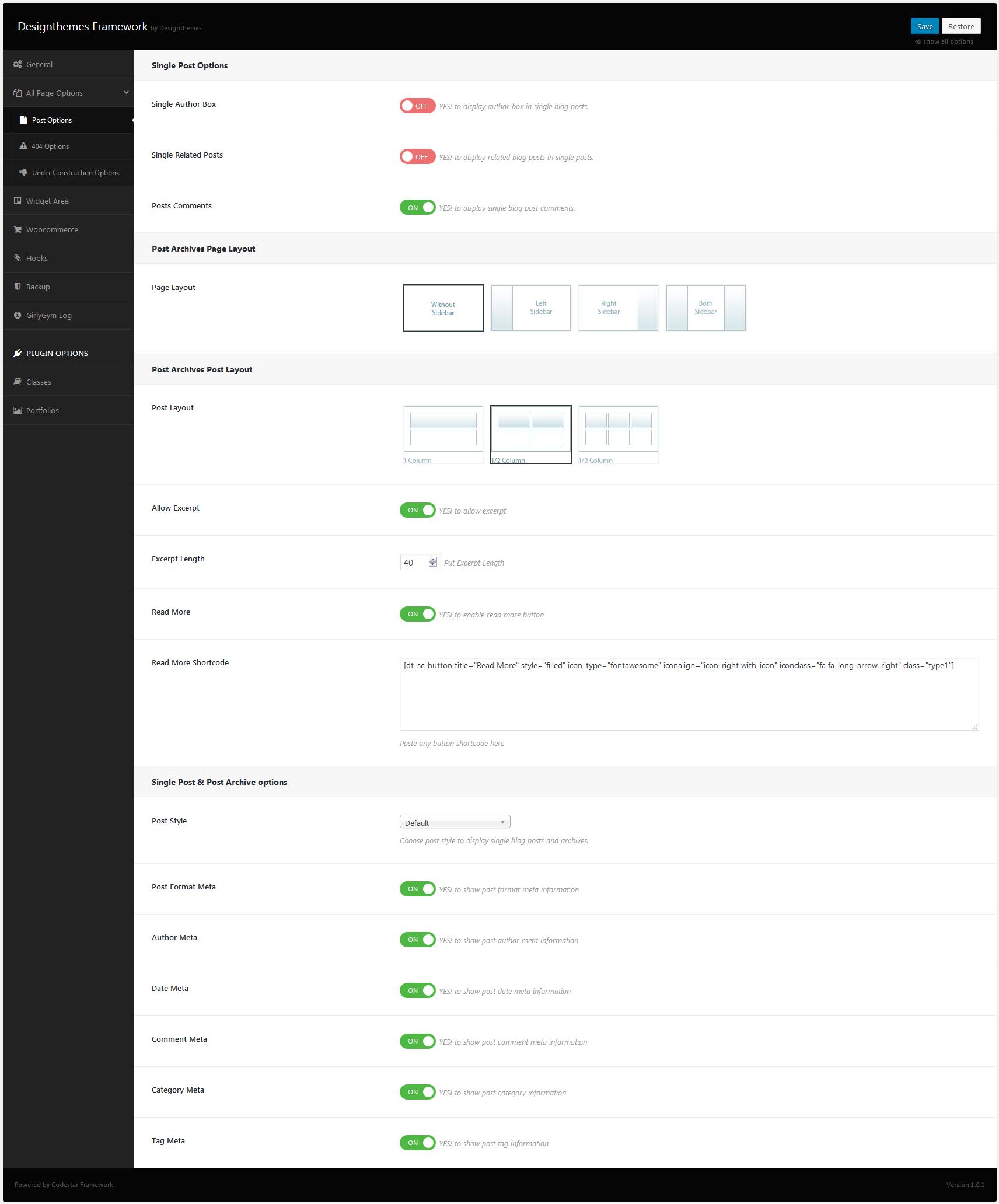The height and width of the screenshot is (1204, 999).
Task: Open the Woocommerce settings section
Action: [x=68, y=229]
